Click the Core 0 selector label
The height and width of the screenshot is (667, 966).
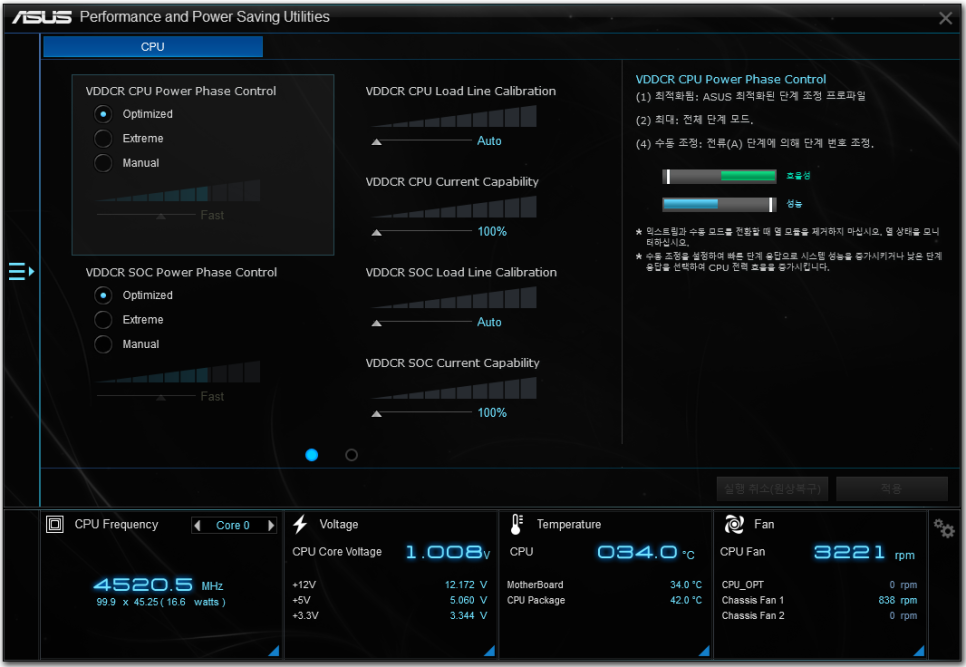tap(233, 525)
